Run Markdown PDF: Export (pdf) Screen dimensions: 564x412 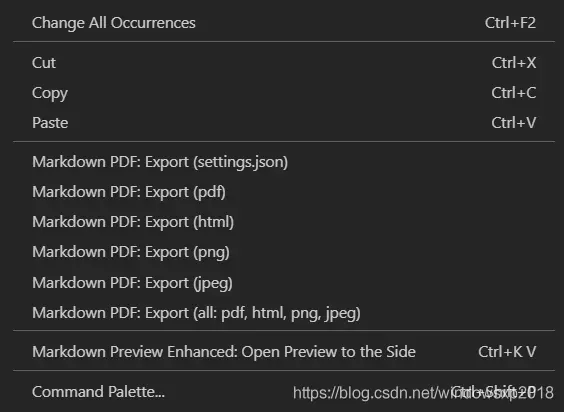(x=284, y=192)
